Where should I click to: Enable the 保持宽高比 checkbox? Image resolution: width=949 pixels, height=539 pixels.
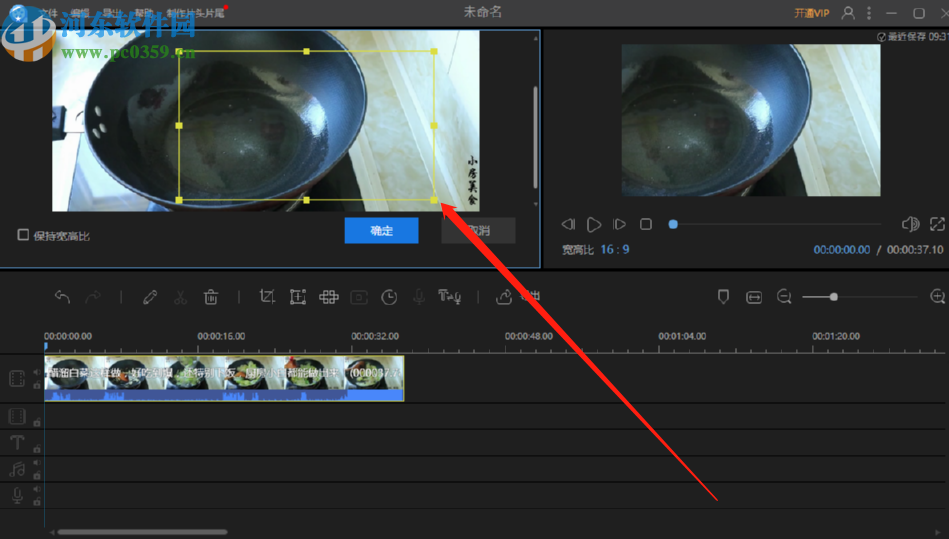[23, 235]
